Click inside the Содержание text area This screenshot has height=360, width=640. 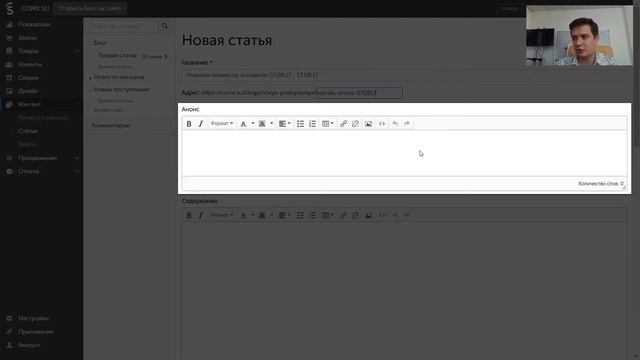404,290
